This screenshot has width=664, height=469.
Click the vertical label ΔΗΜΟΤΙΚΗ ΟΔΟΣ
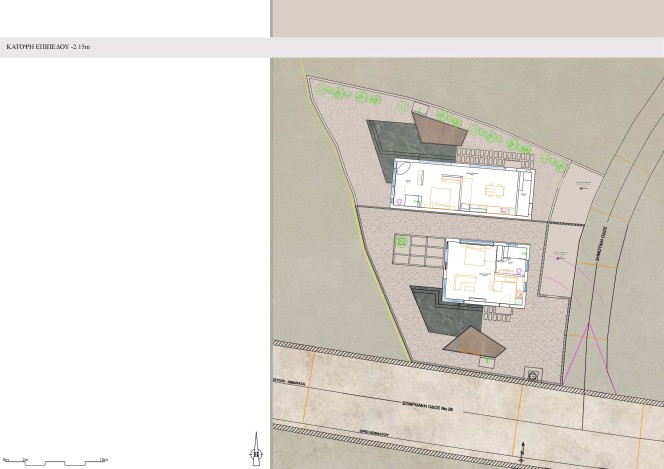pos(601,242)
